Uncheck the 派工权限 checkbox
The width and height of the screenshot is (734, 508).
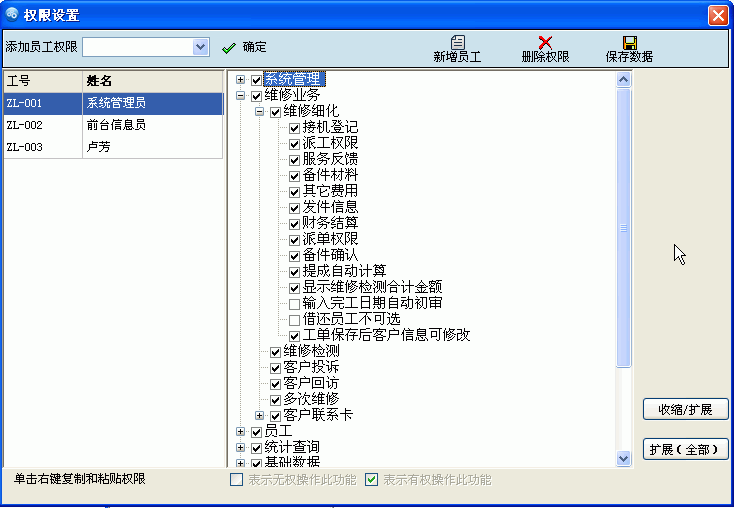coord(294,144)
